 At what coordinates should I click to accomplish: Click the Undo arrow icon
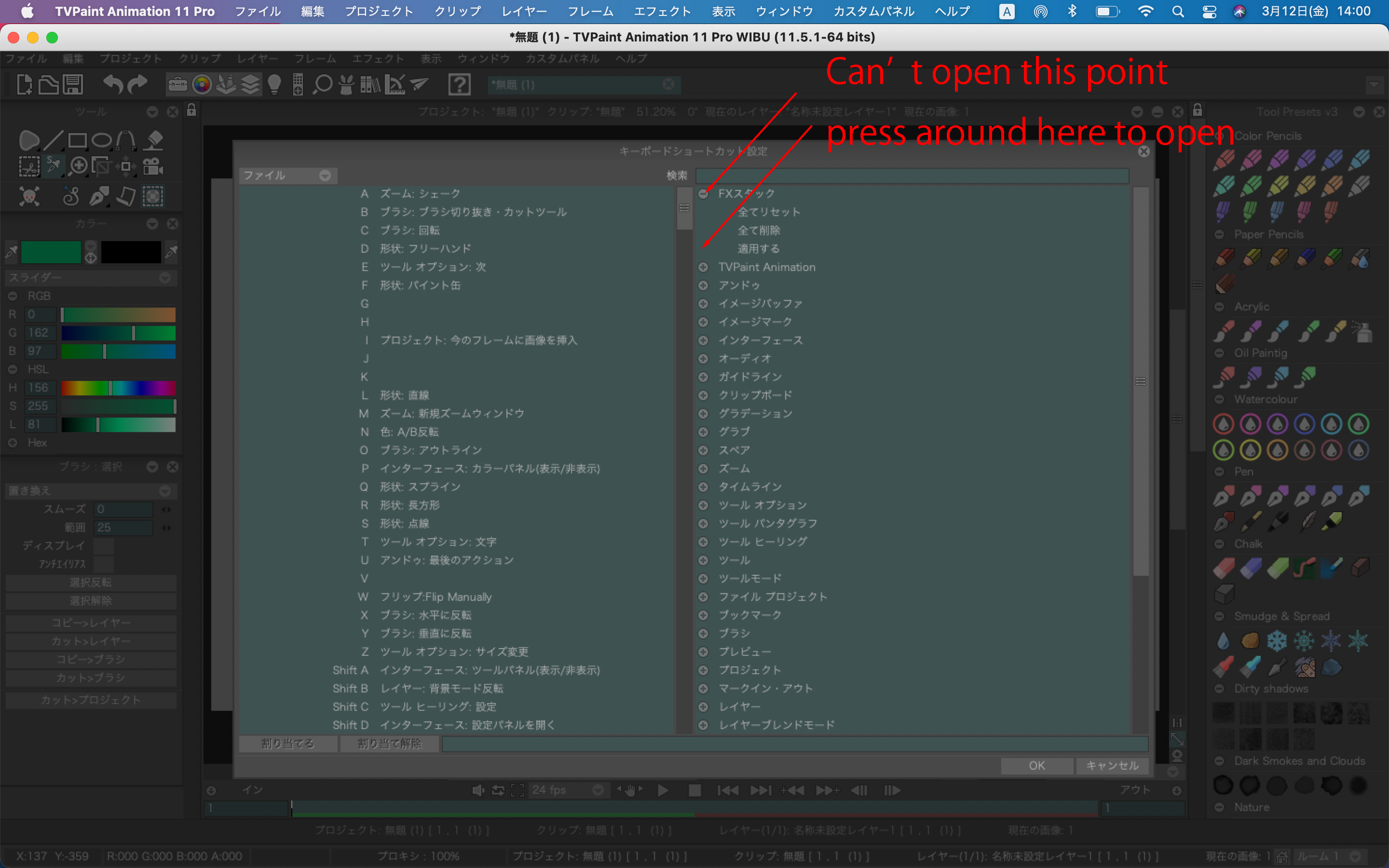click(112, 84)
